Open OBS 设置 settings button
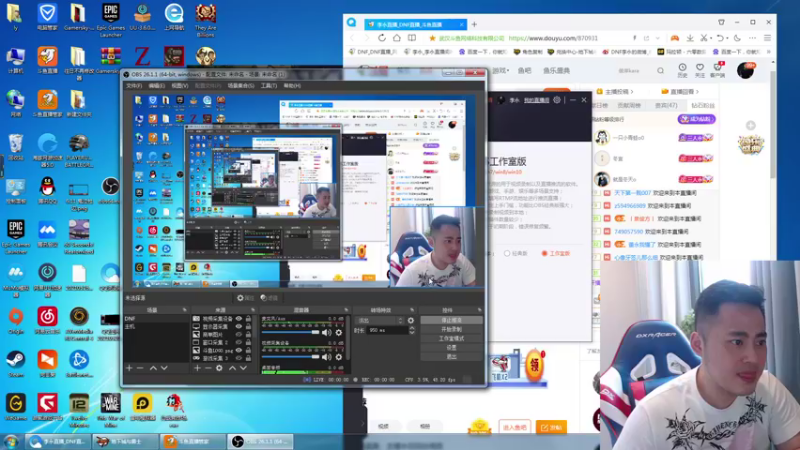Viewport: 800px width, 450px height. point(452,348)
